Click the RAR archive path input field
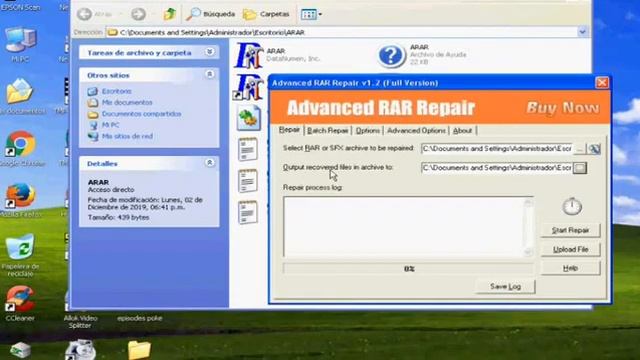Image resolution: width=640 pixels, height=360 pixels. pyautogui.click(x=497, y=149)
